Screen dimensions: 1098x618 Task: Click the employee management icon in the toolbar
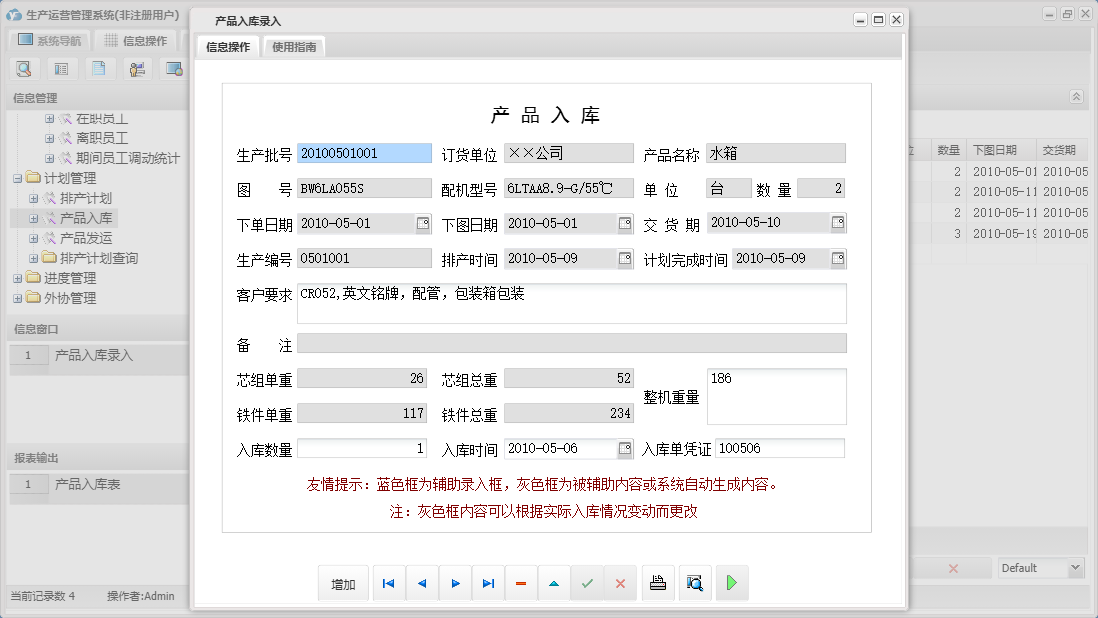137,68
